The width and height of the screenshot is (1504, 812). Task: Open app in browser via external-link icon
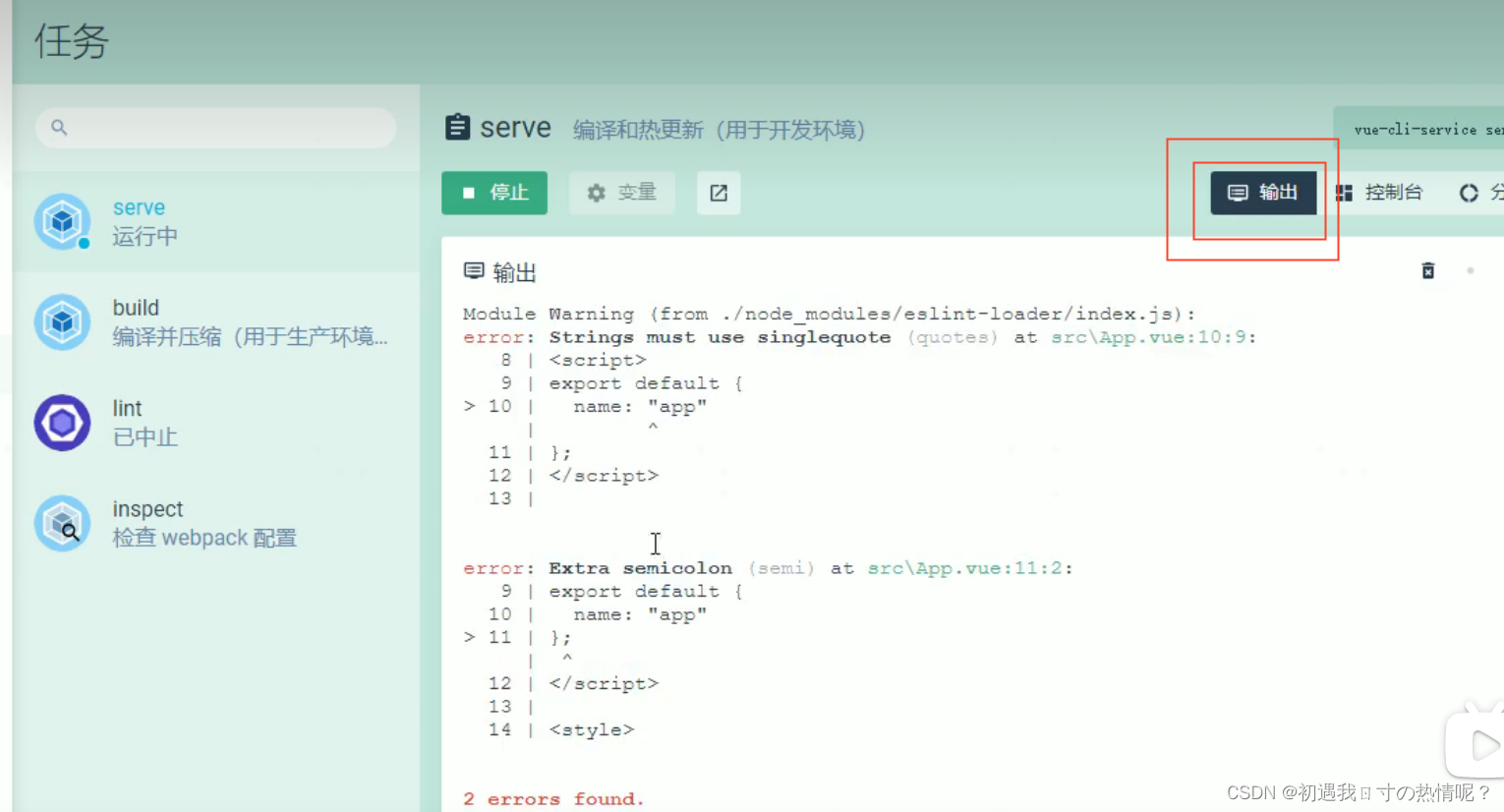point(719,193)
